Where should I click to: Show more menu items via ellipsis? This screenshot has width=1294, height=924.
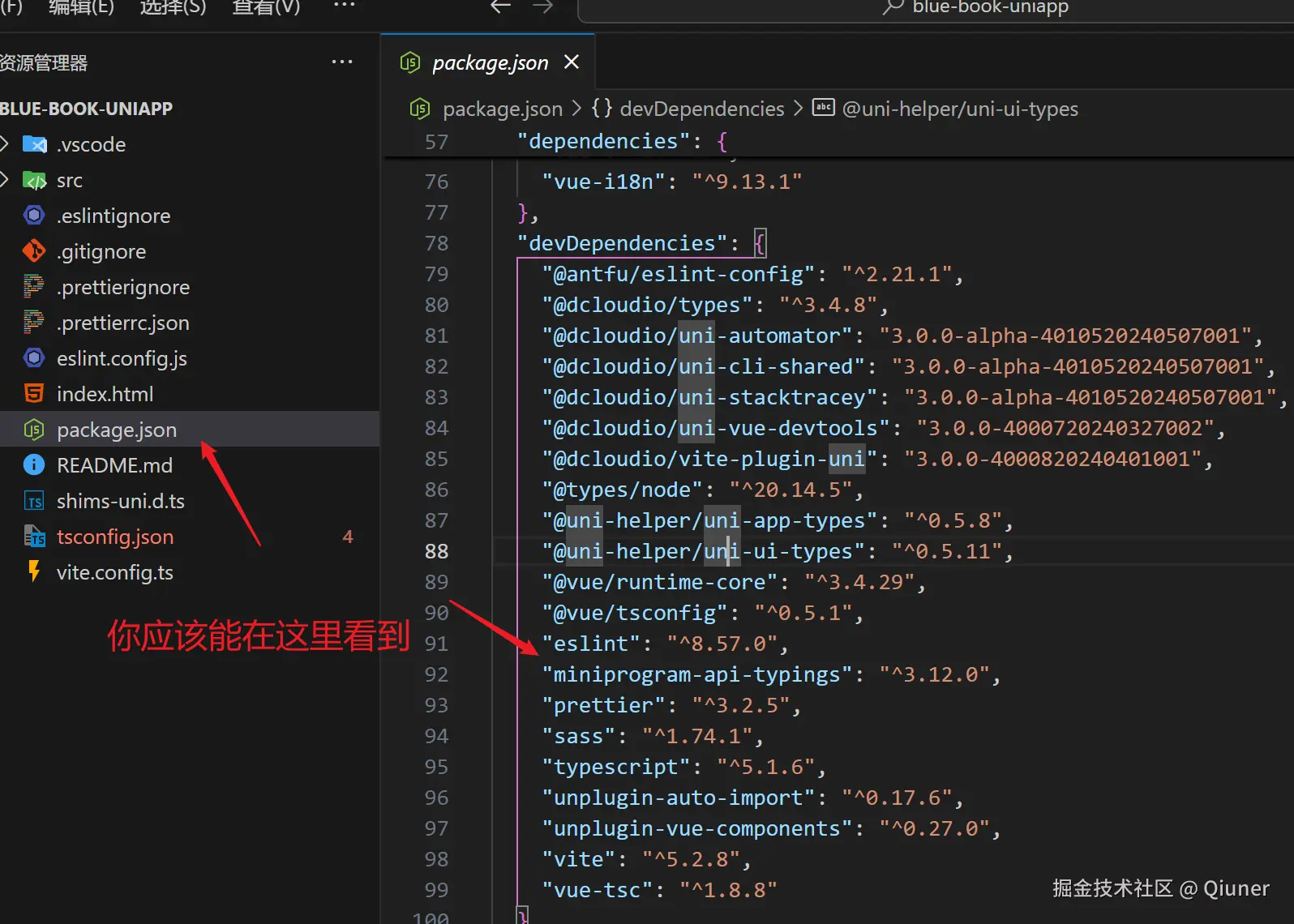tap(345, 6)
